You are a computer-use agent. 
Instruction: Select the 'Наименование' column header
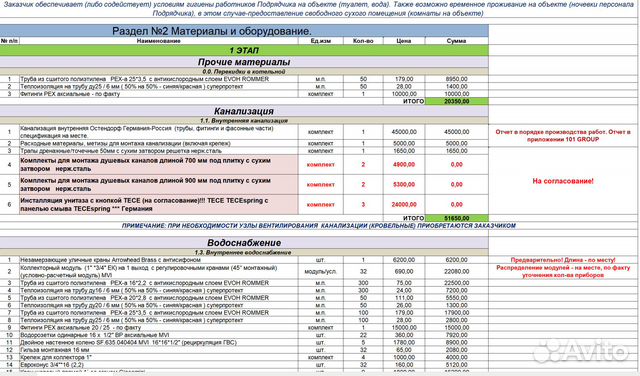click(x=159, y=41)
